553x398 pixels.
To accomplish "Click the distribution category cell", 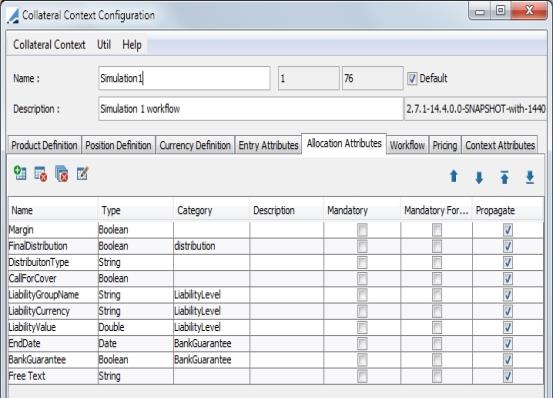I will pos(212,246).
